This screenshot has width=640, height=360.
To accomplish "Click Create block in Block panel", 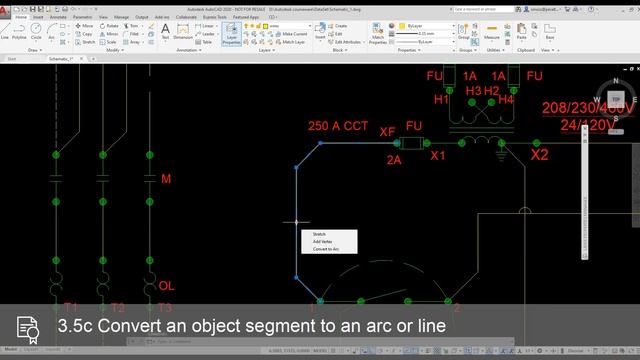I will click(338, 26).
